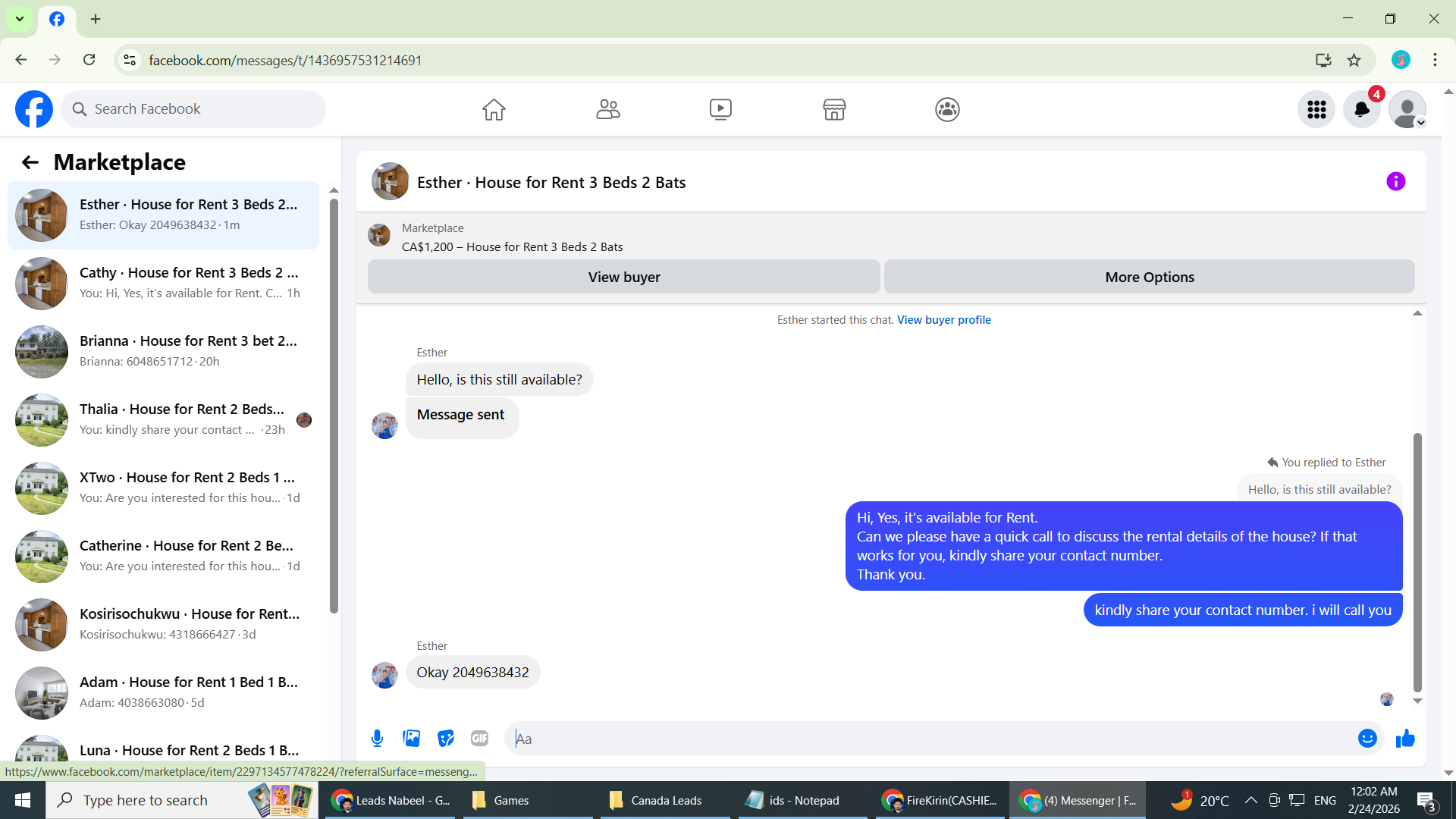Screen dimensions: 1456x819
Task: Open the Facebook menu grid icon
Action: point(1316,109)
